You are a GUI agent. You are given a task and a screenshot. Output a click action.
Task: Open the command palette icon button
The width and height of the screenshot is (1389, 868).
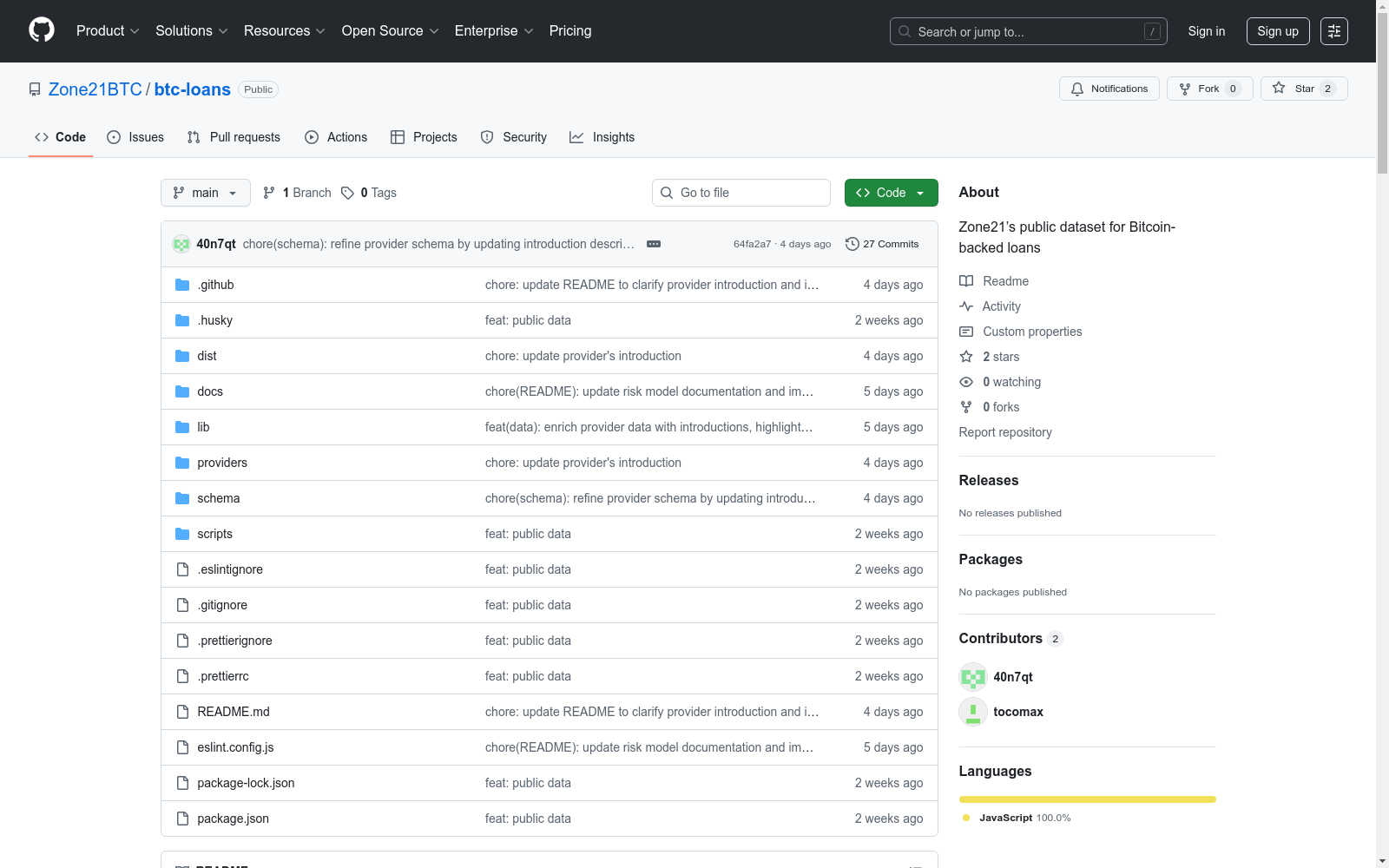(1334, 31)
